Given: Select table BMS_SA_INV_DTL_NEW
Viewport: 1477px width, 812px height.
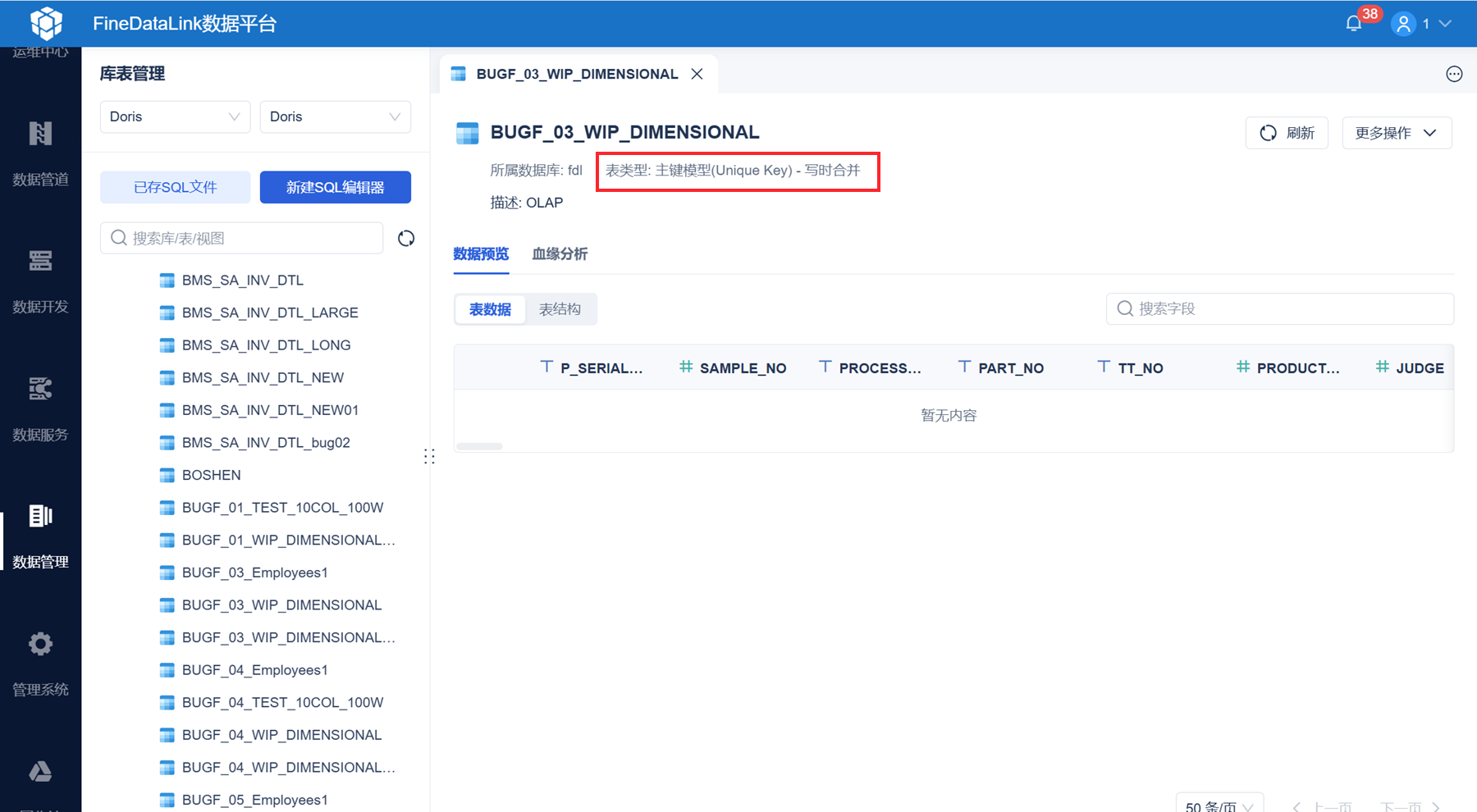Looking at the screenshot, I should [x=263, y=377].
